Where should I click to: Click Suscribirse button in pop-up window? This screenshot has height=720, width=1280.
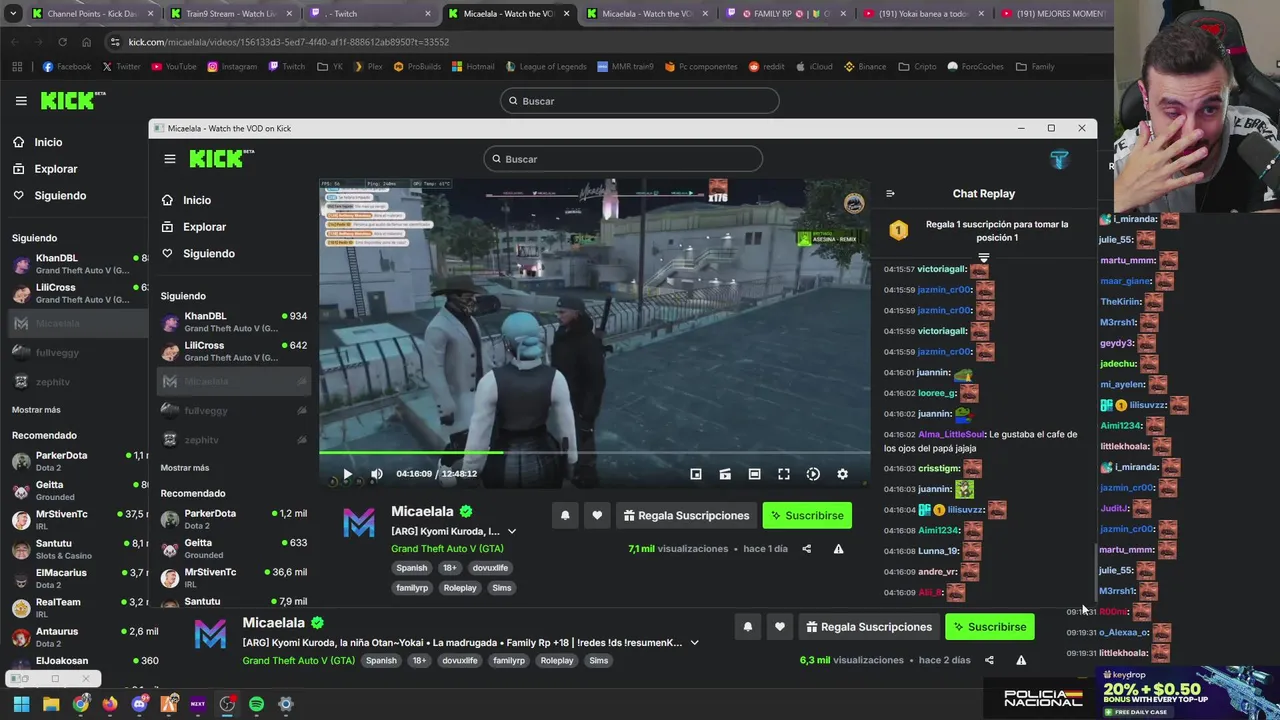point(807,516)
